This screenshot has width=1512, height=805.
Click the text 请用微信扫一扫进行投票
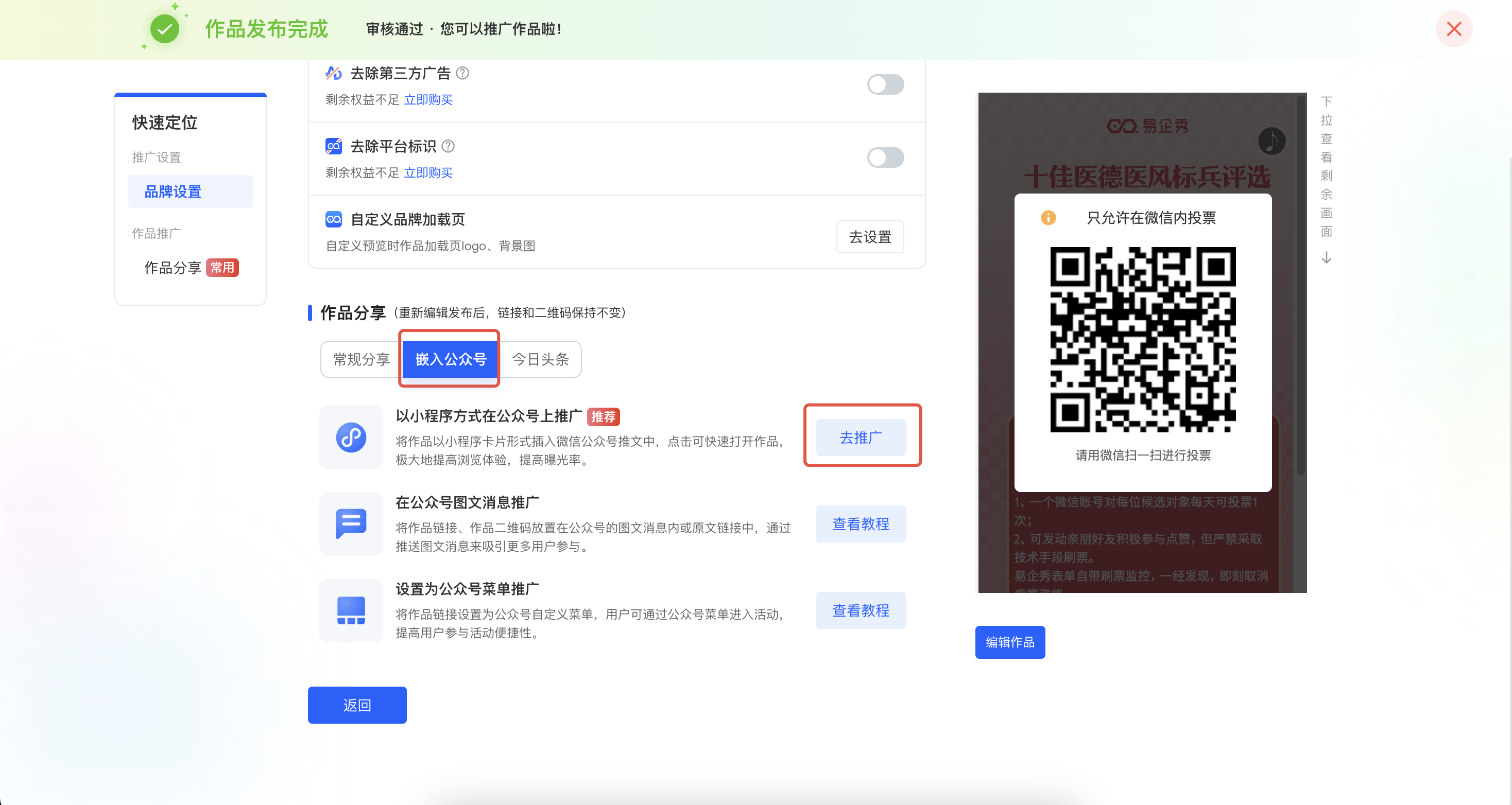[x=1142, y=454]
